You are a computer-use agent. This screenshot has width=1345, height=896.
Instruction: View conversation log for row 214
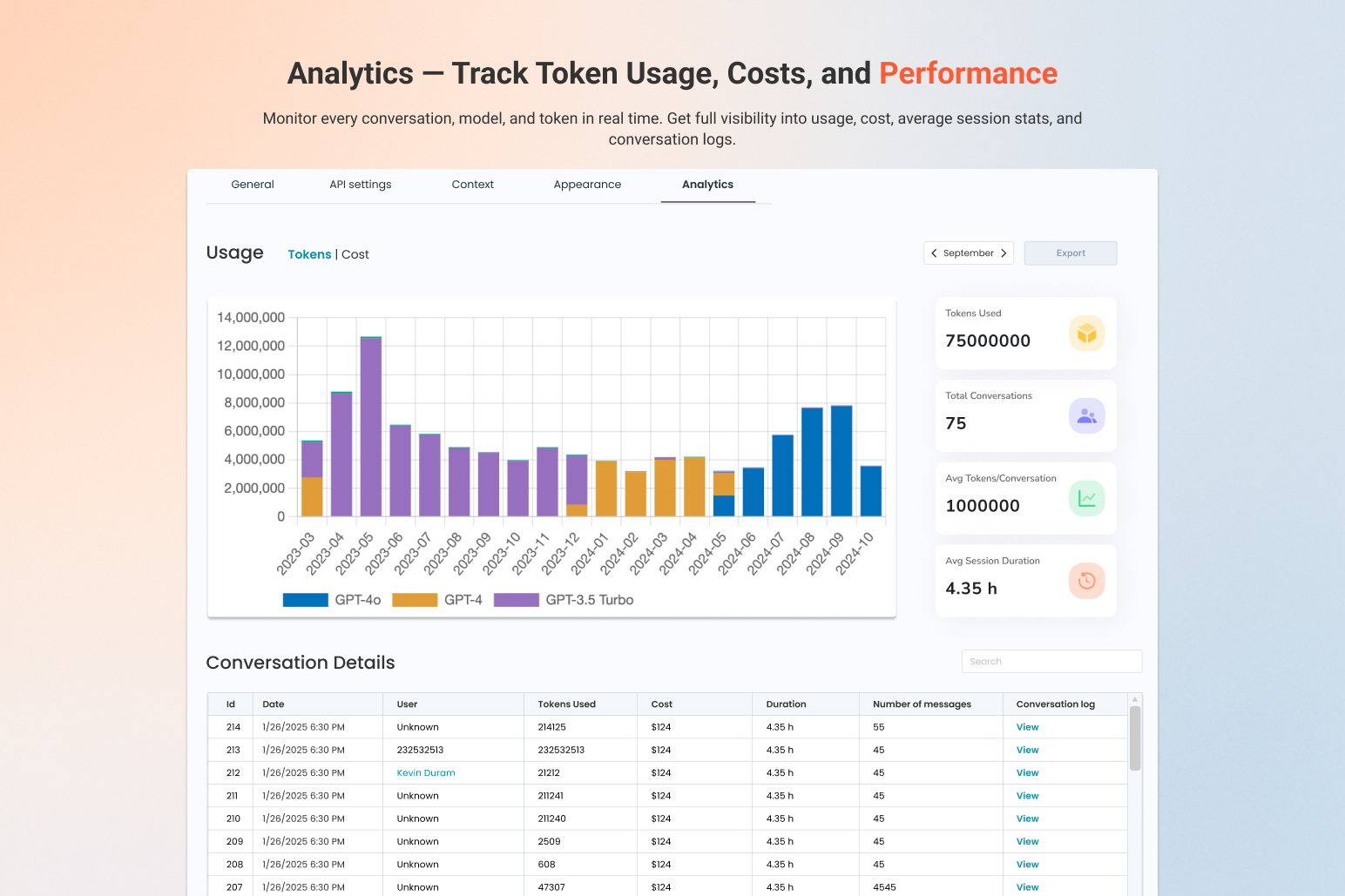[1027, 726]
